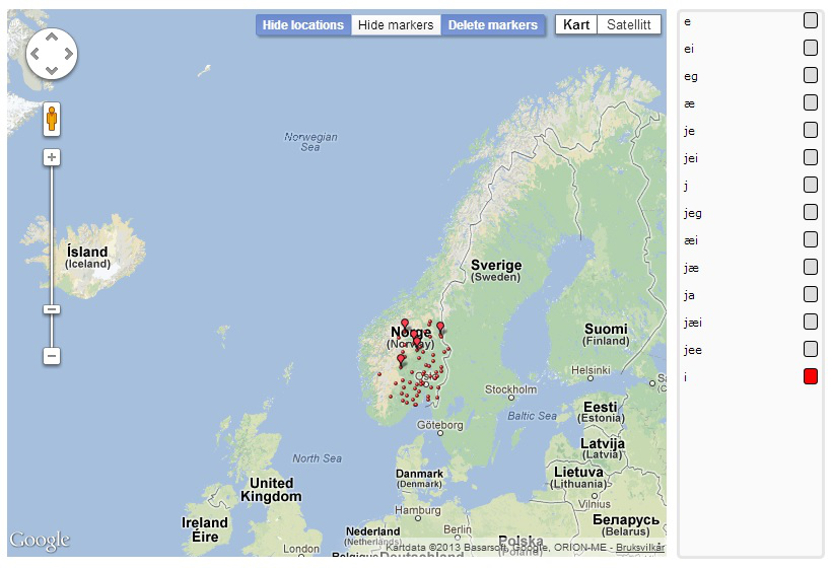This screenshot has height=569, width=832.
Task: Click the Street View pegman icon
Action: (52, 119)
